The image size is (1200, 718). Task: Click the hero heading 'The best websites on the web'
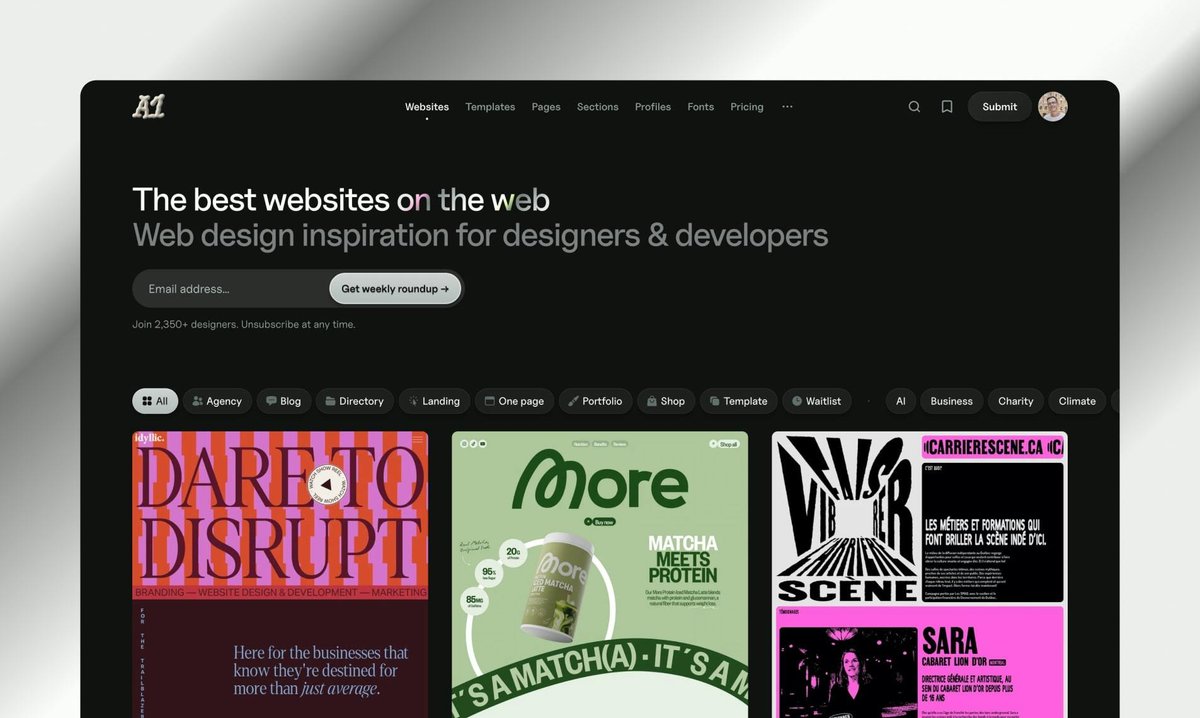tap(341, 199)
